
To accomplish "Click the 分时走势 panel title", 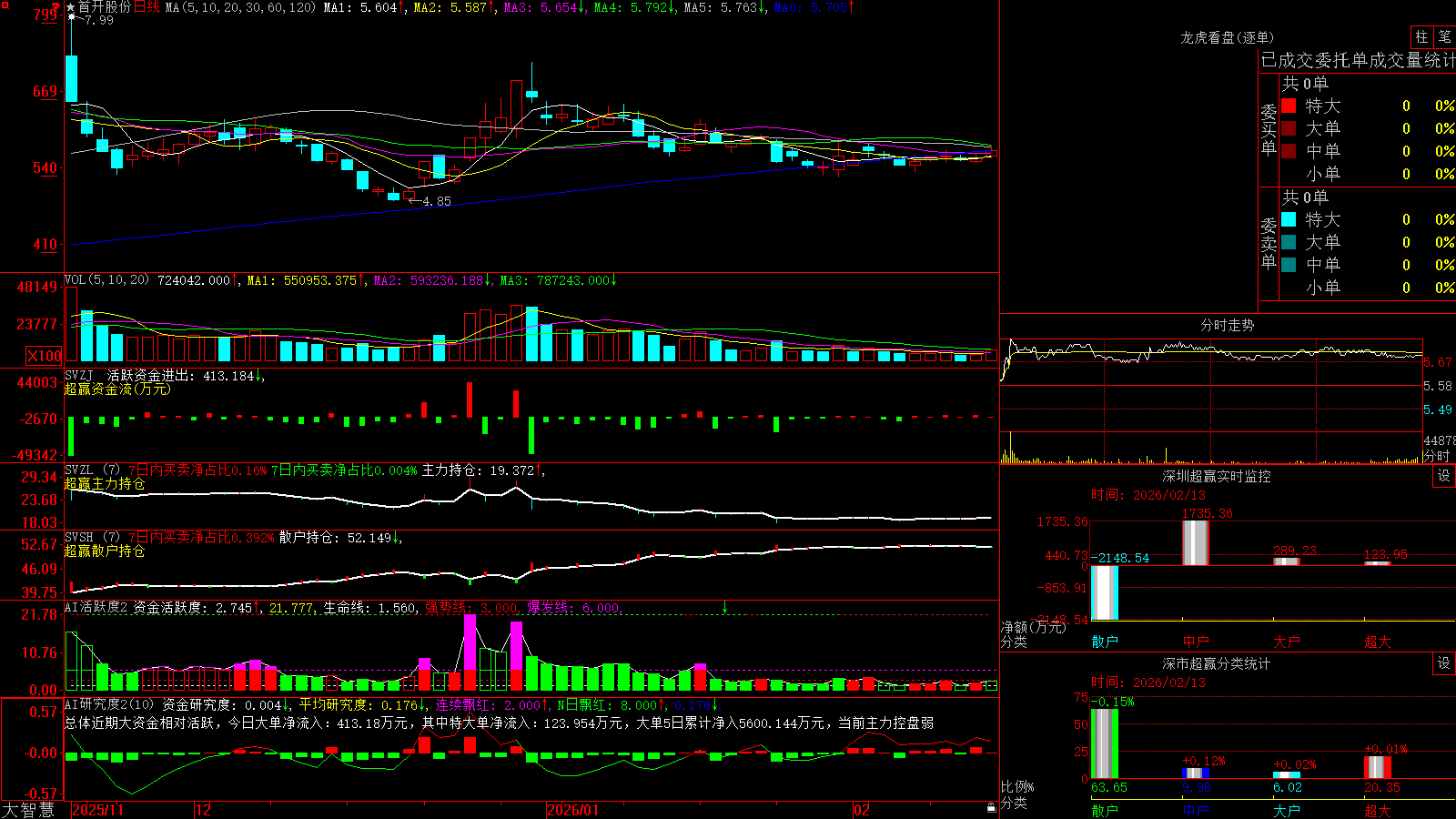I will pyautogui.click(x=1227, y=325).
